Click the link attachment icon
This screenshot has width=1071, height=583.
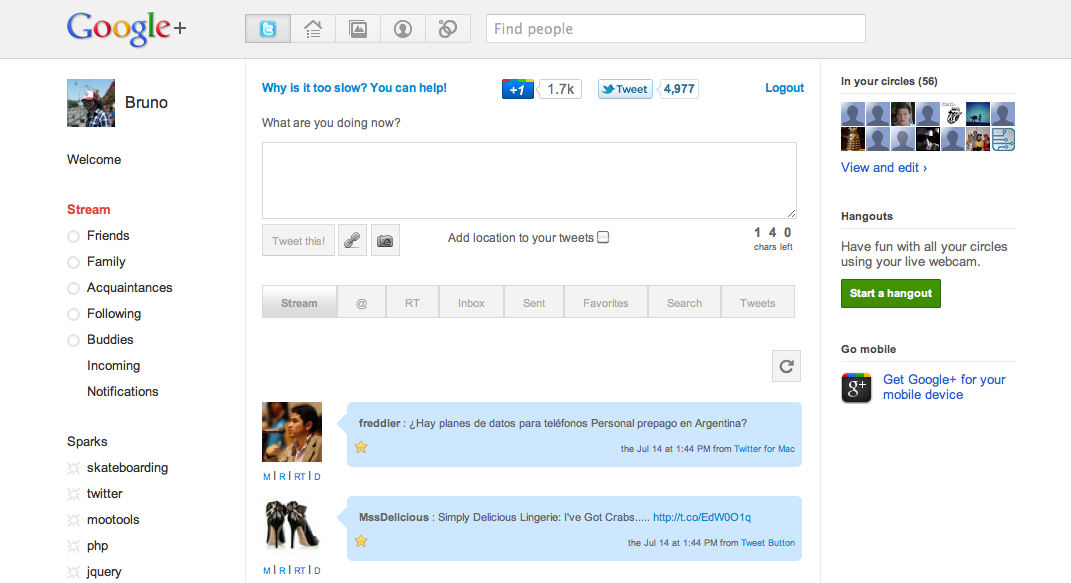pos(352,240)
